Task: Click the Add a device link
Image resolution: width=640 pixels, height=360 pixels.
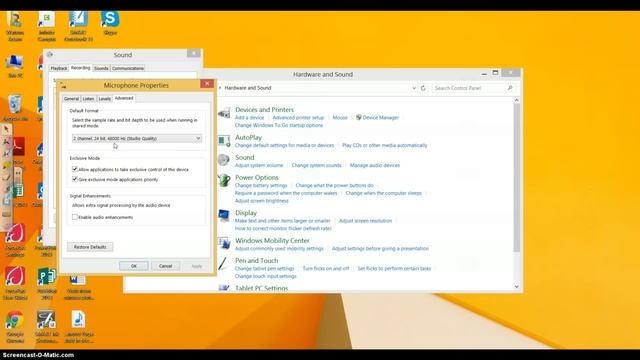Action: pyautogui.click(x=249, y=118)
